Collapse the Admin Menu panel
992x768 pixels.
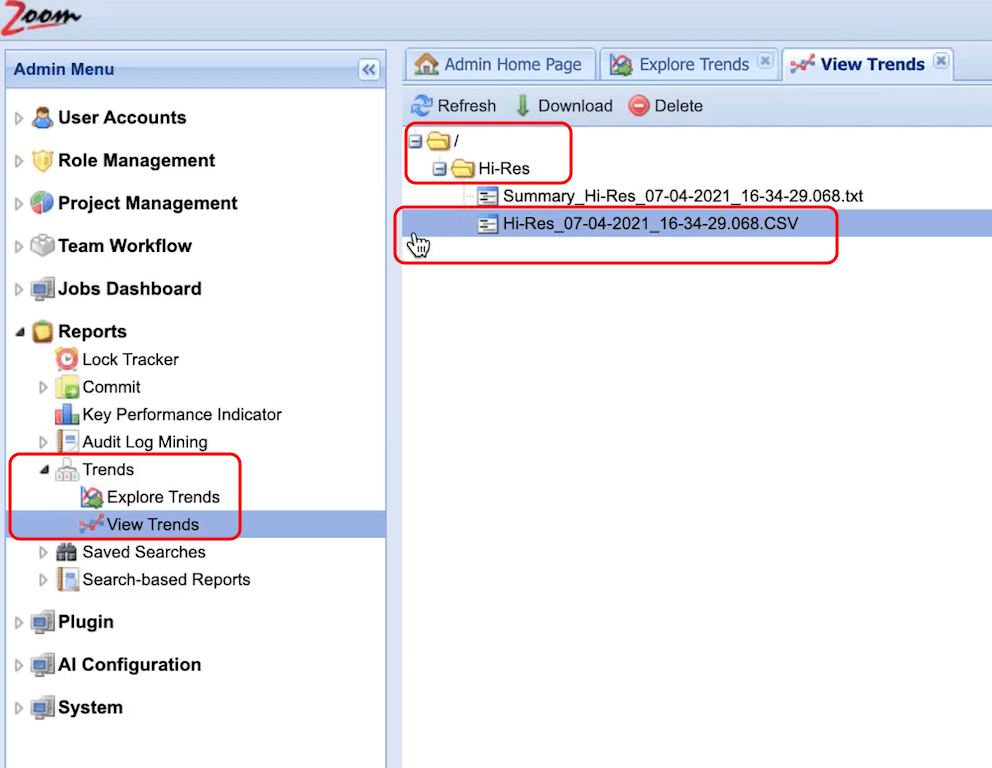click(x=369, y=70)
